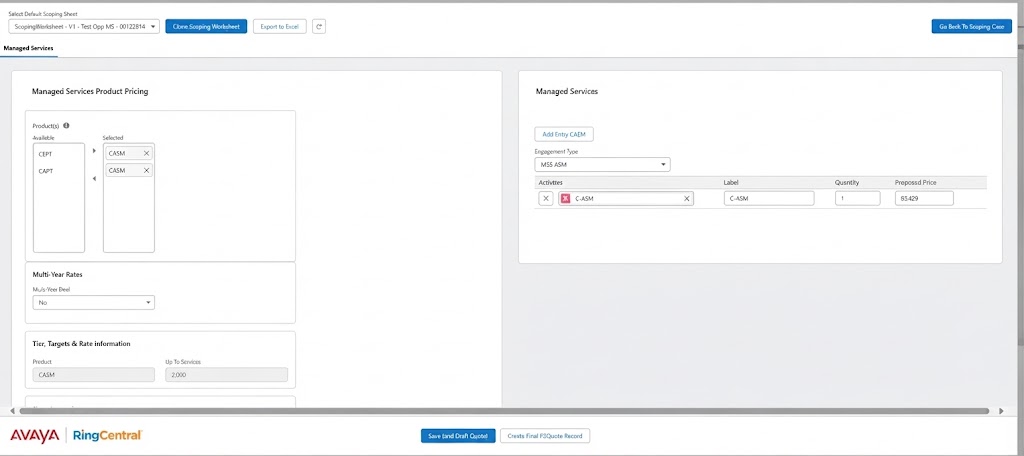Switch to the Managed Services tab
1024x456 pixels.
[28, 48]
